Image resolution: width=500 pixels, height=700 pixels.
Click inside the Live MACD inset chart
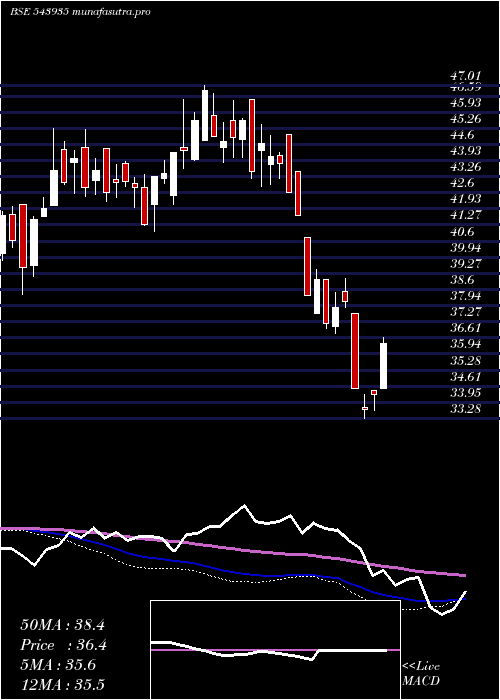click(275, 650)
